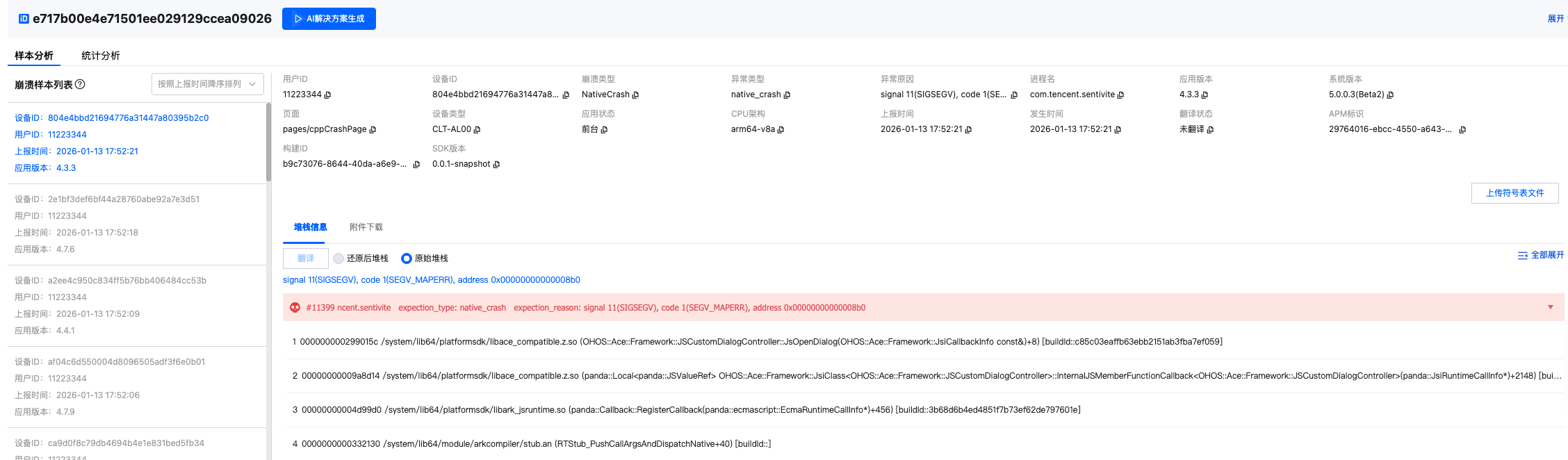Click 应用版本: 4.7.9 in sample list
The image size is (1568, 460).
[44, 412]
